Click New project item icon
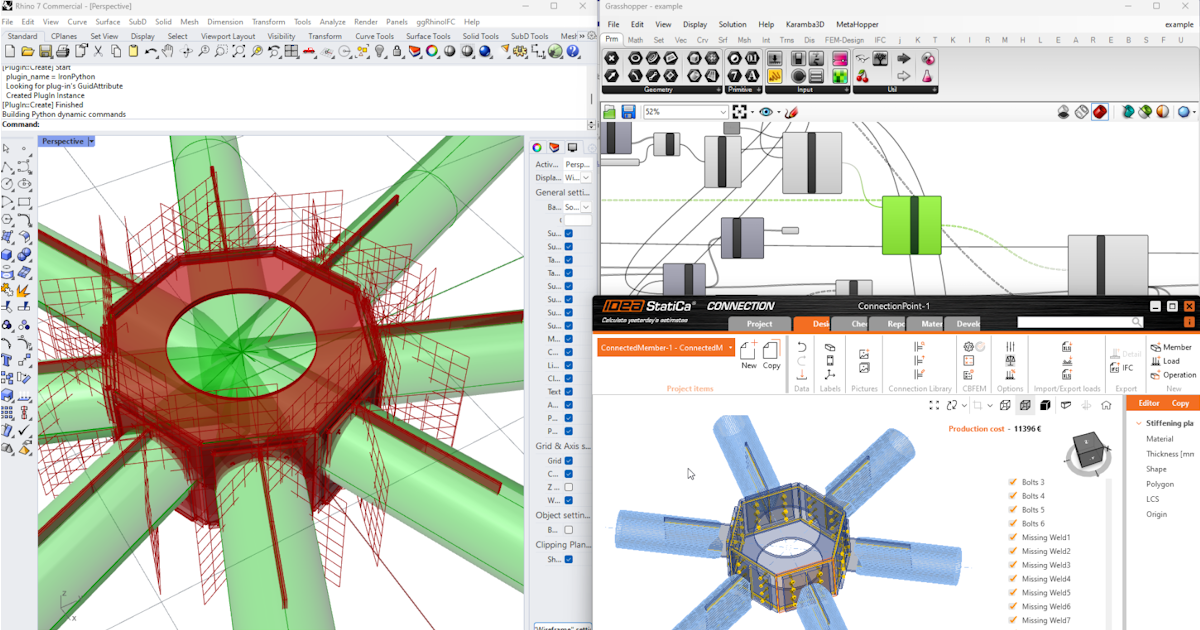 pos(748,350)
